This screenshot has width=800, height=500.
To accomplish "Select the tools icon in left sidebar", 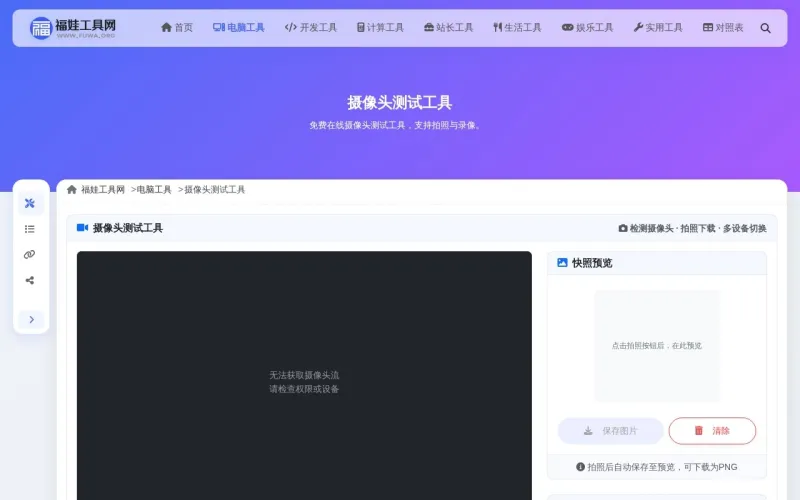I will coord(30,203).
